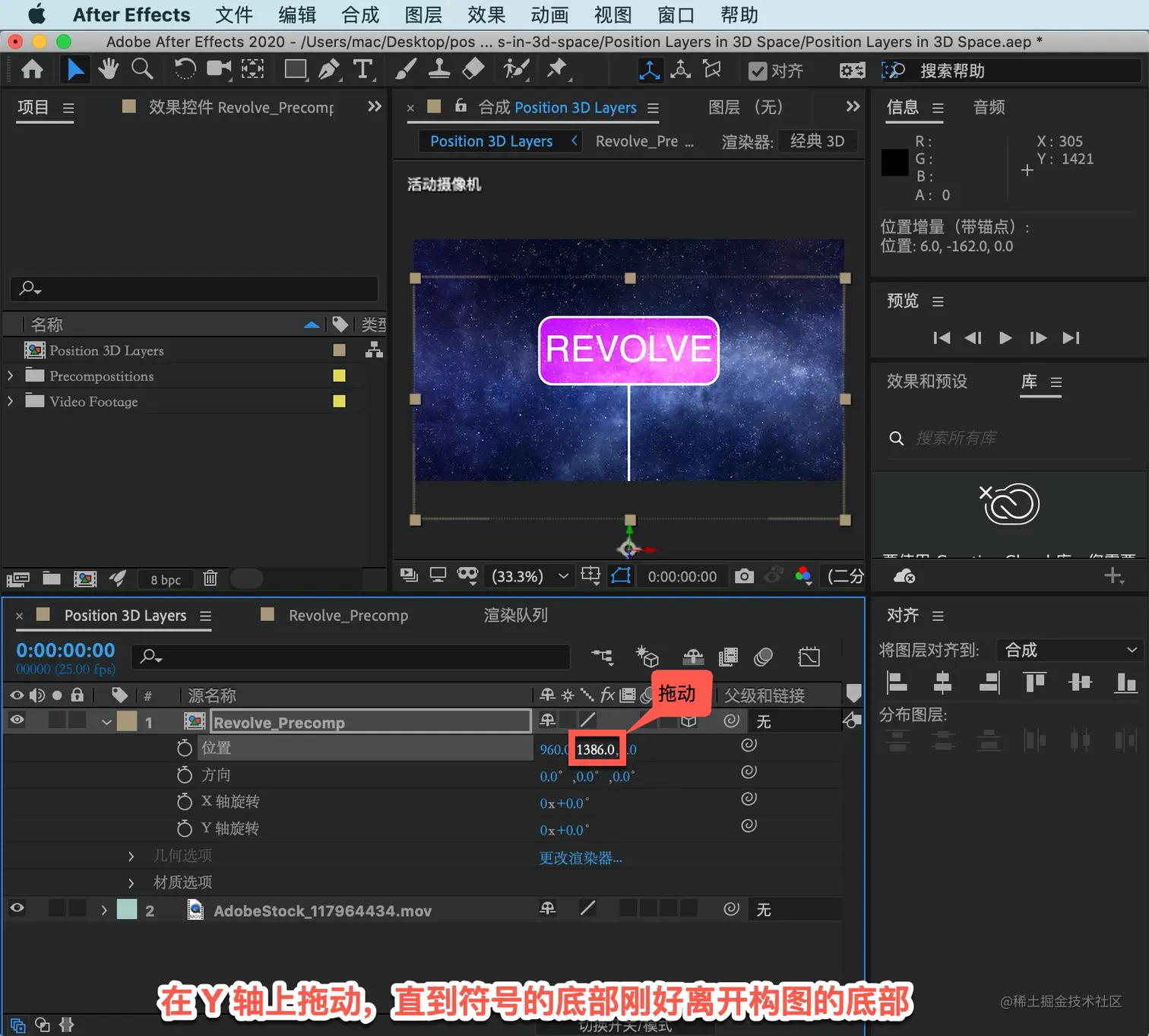
Task: Expand the 几何选项 group
Action: (131, 856)
